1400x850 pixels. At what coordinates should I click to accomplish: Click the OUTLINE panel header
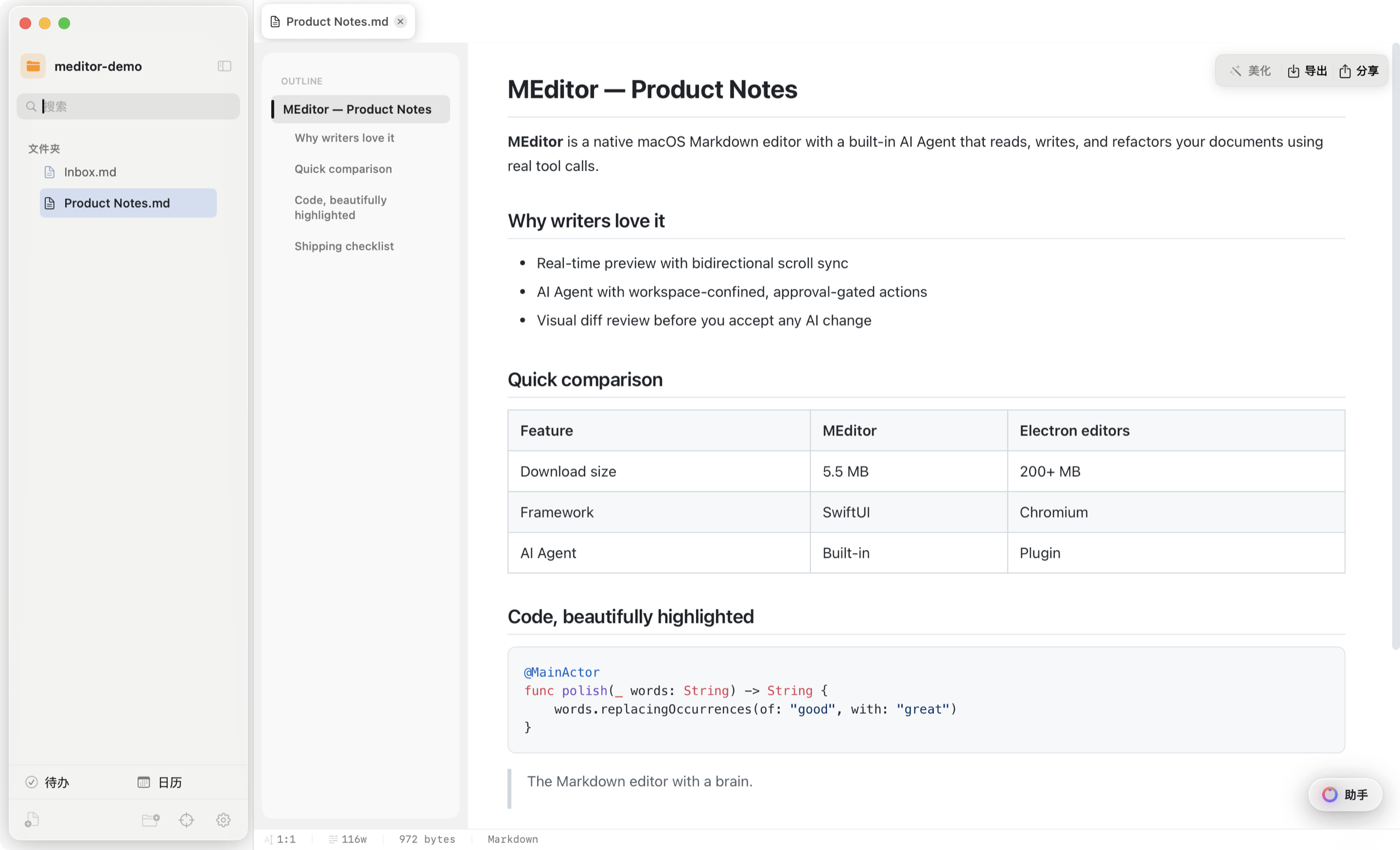[302, 81]
